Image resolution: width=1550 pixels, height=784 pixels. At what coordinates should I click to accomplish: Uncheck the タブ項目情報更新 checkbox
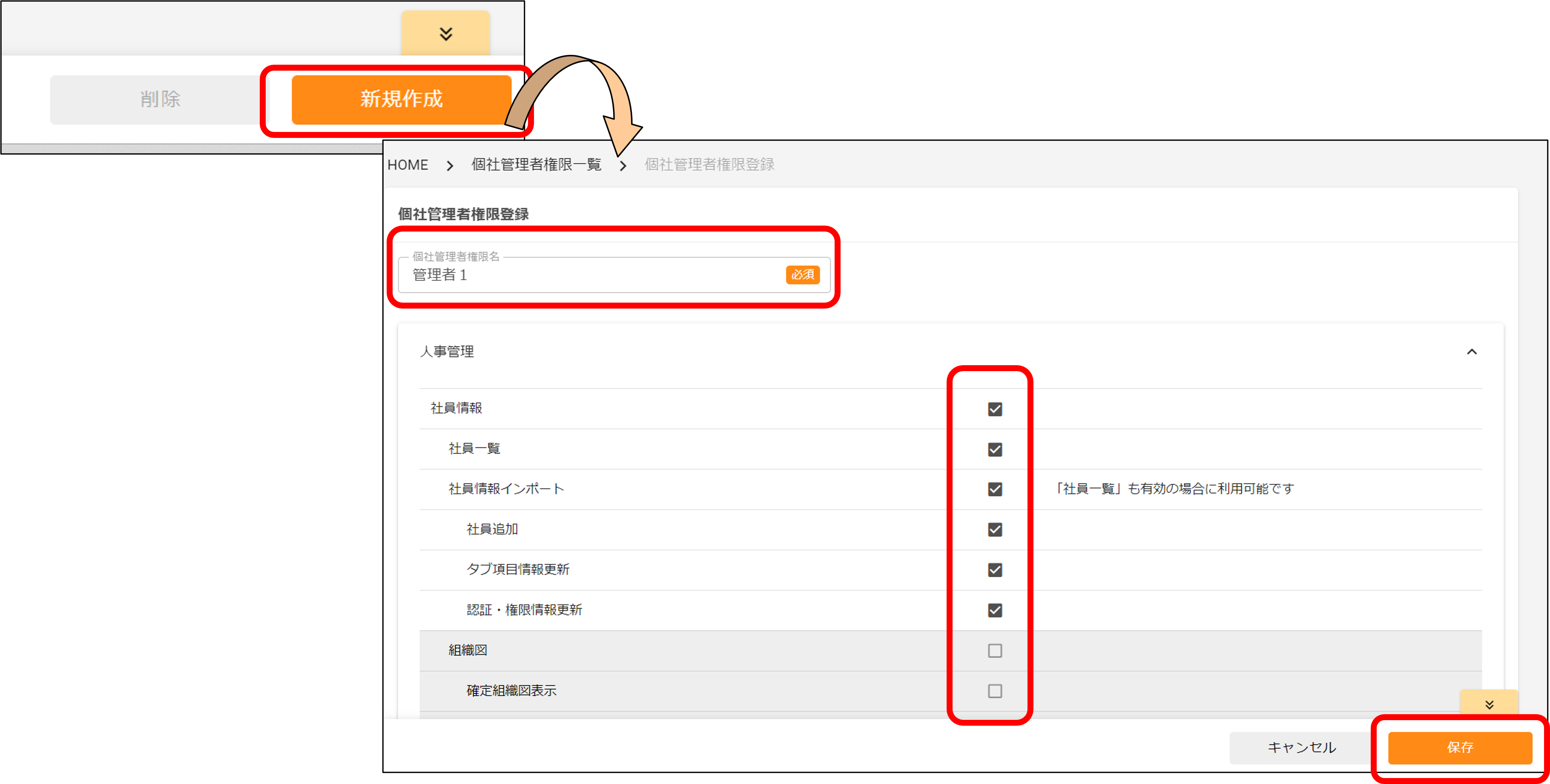(995, 570)
